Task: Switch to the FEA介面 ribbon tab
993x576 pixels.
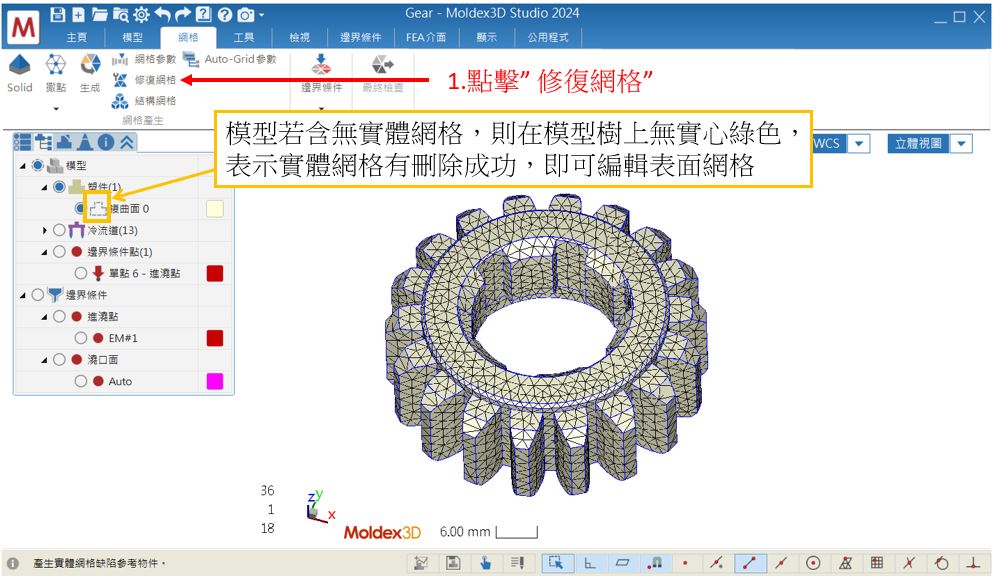Action: point(426,37)
